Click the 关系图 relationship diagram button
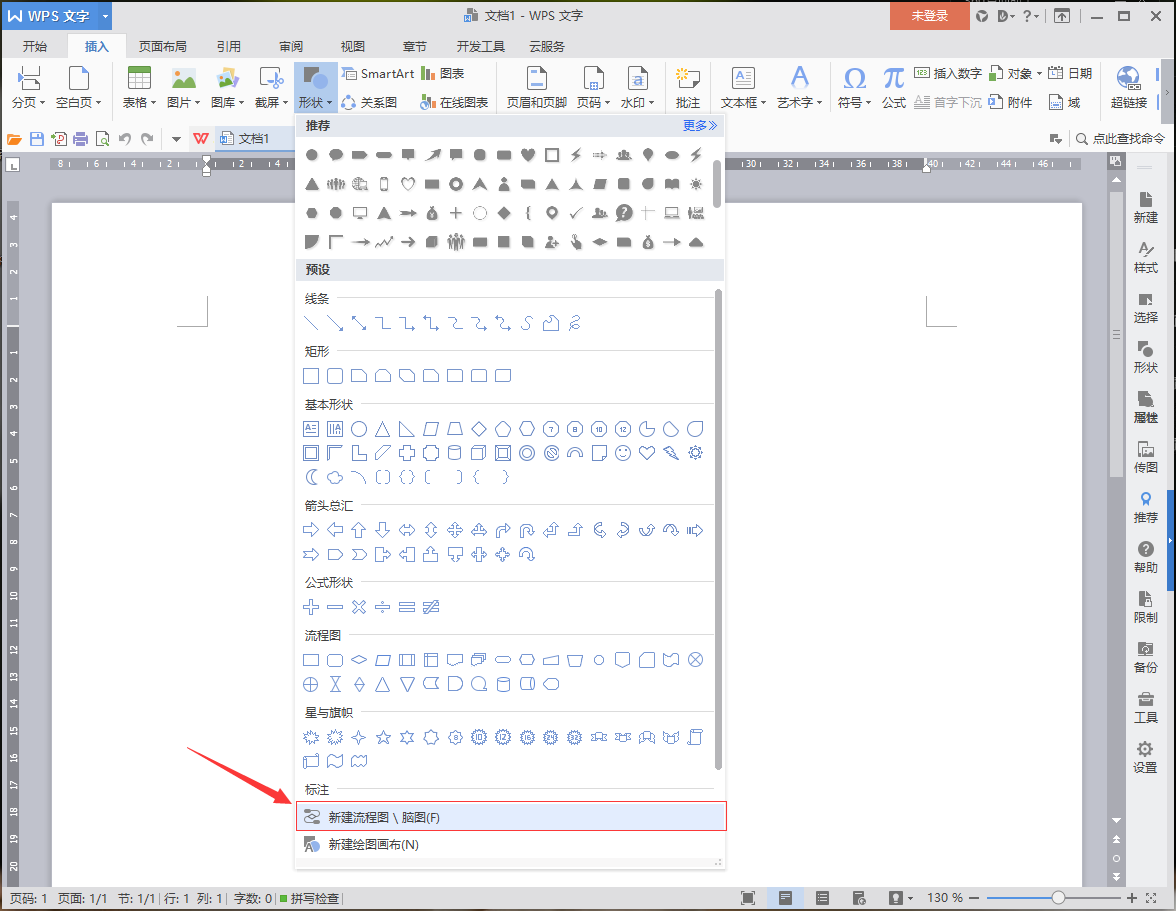This screenshot has height=911, width=1176. click(x=369, y=102)
